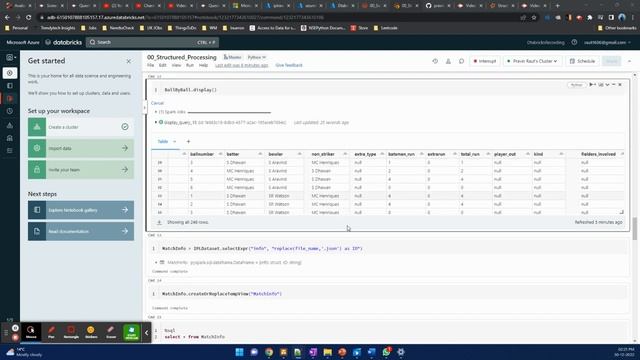The width and height of the screenshot is (640, 360).
Task: Click total_run column header
Action: coord(470,154)
